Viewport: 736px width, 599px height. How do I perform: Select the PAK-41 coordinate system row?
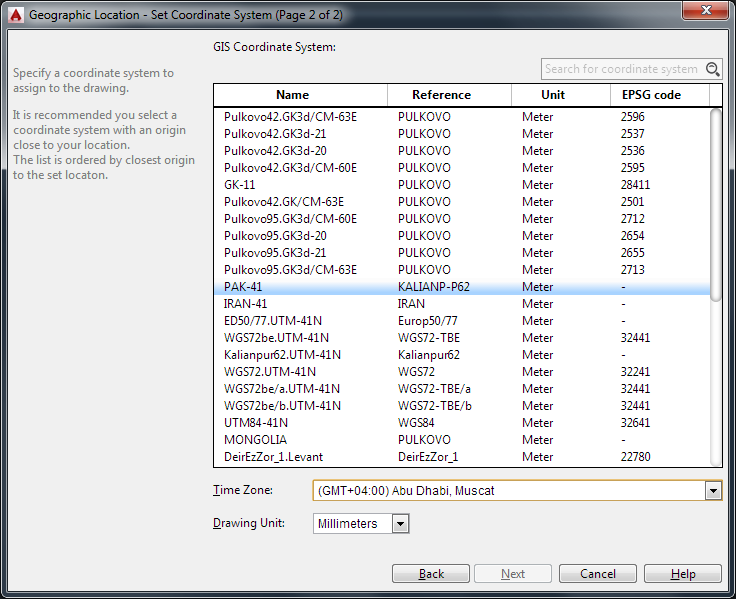pyautogui.click(x=462, y=287)
